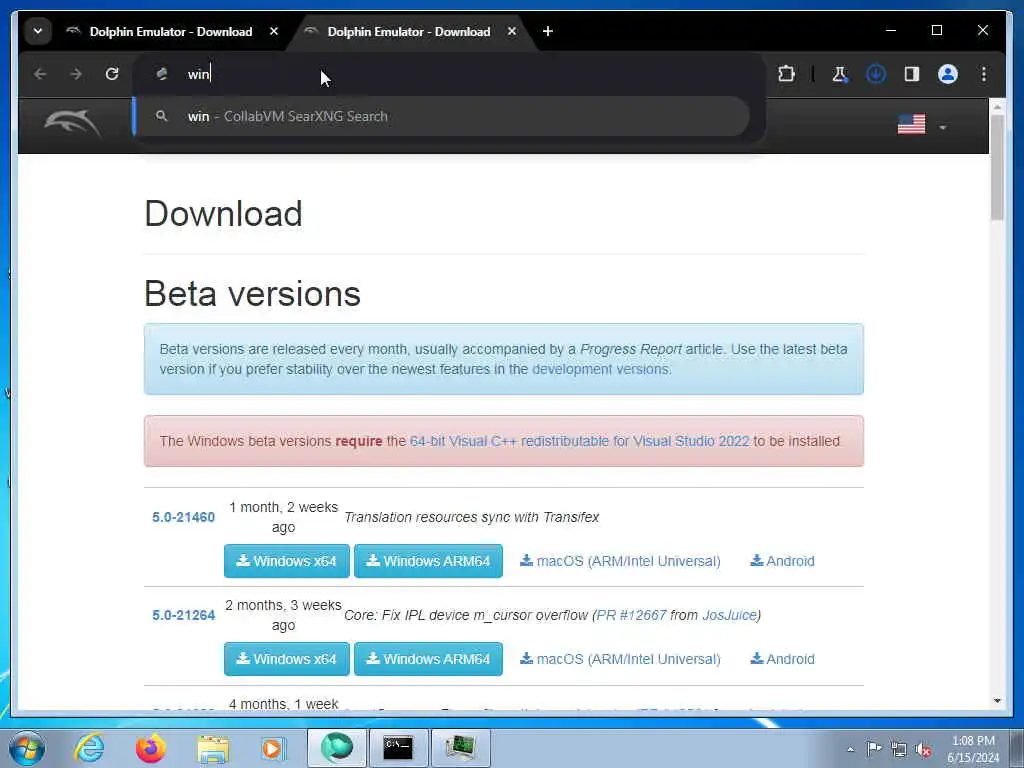Screen dimensions: 1024x768
Task: Click the scrollbar up arrow
Action: (x=997, y=106)
